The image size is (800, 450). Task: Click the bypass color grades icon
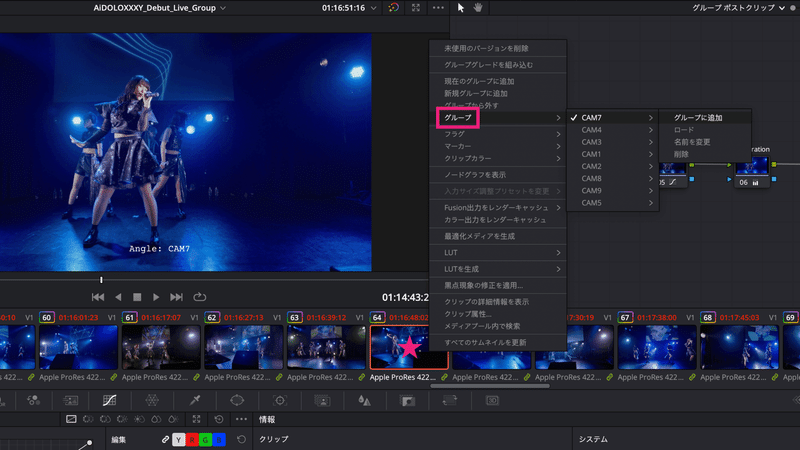(x=393, y=8)
